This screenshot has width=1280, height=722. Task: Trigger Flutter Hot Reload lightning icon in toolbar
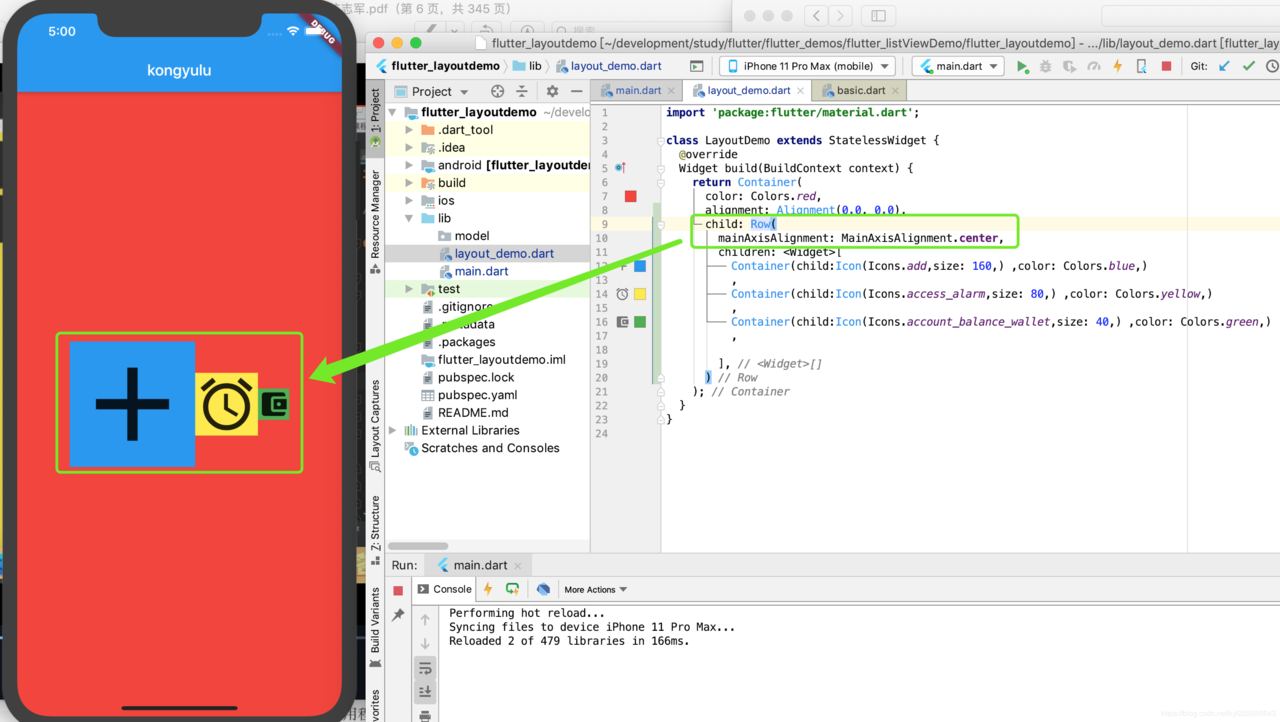pos(1117,66)
